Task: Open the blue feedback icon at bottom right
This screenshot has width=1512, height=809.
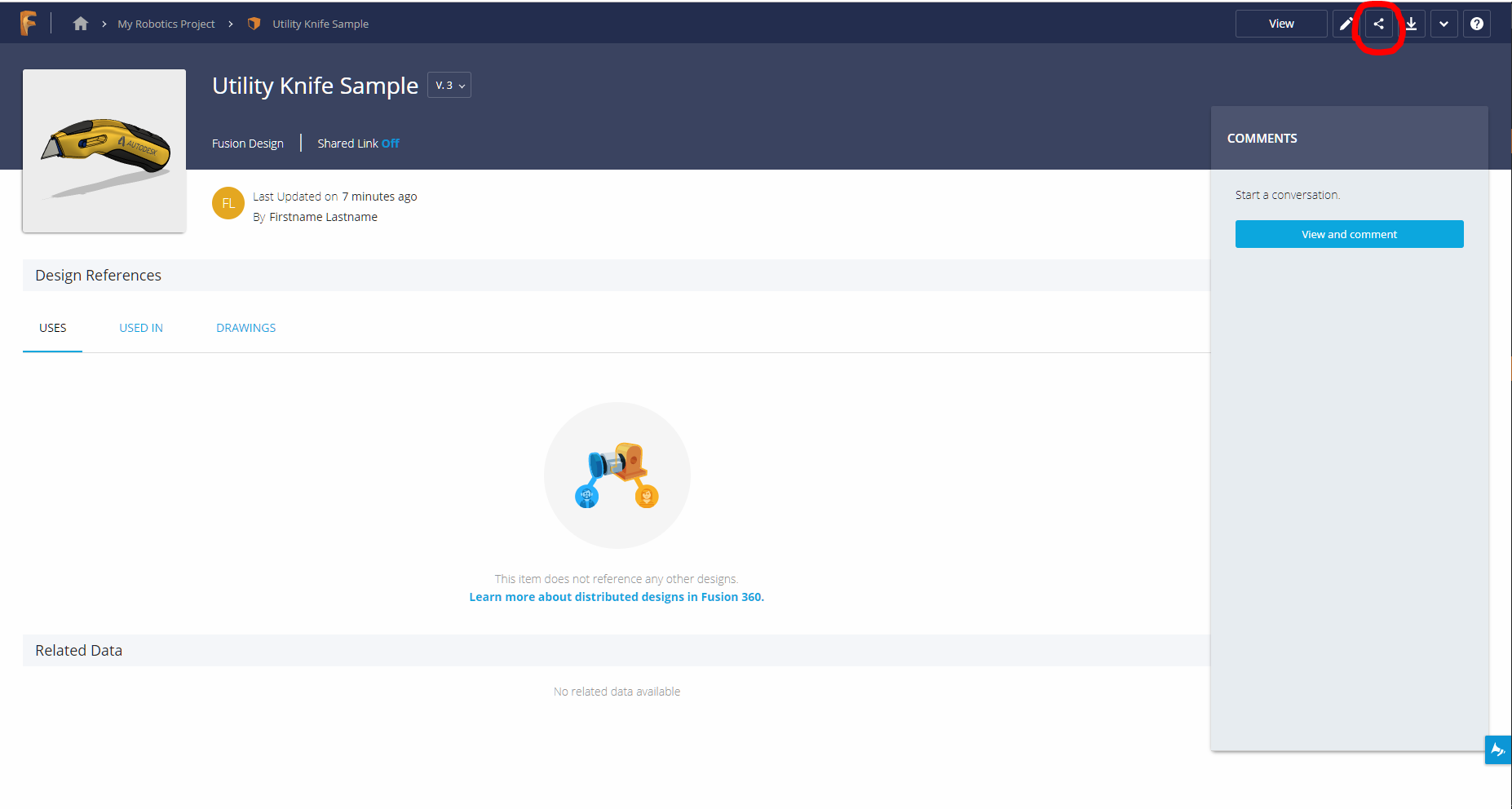Action: coord(1497,749)
